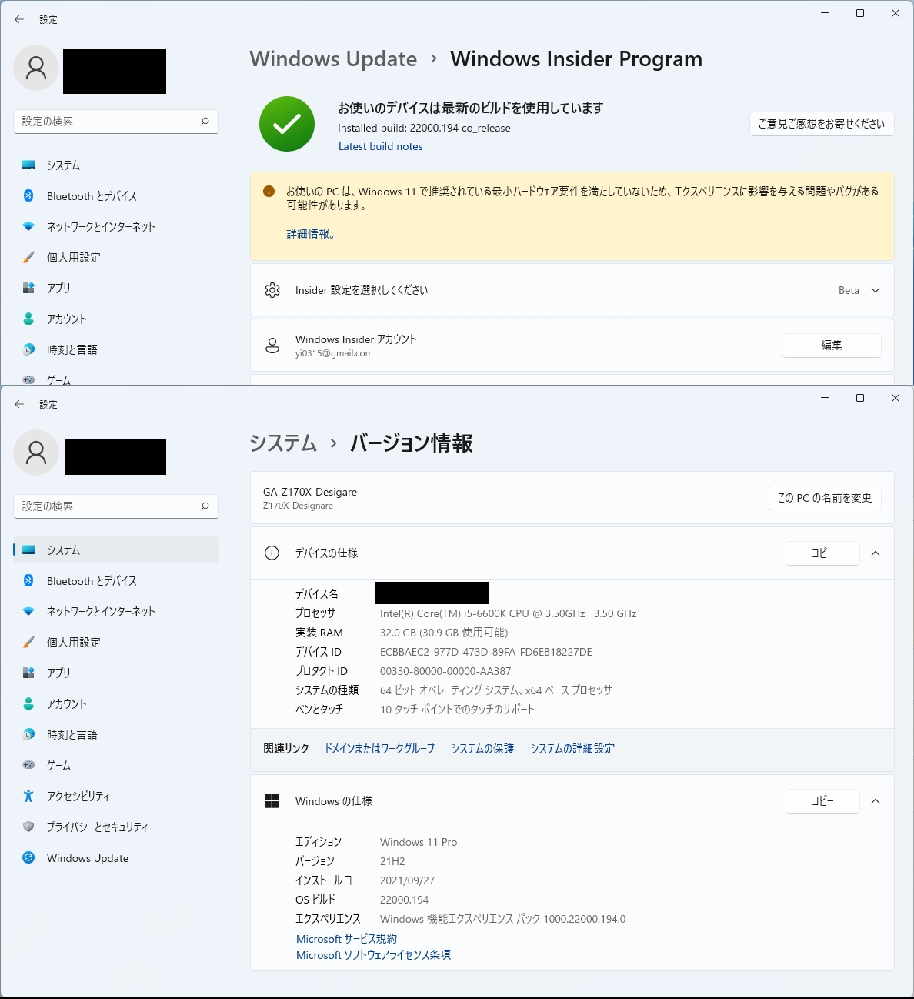Open the Latest build notes link
The image size is (914, 999).
(x=380, y=146)
